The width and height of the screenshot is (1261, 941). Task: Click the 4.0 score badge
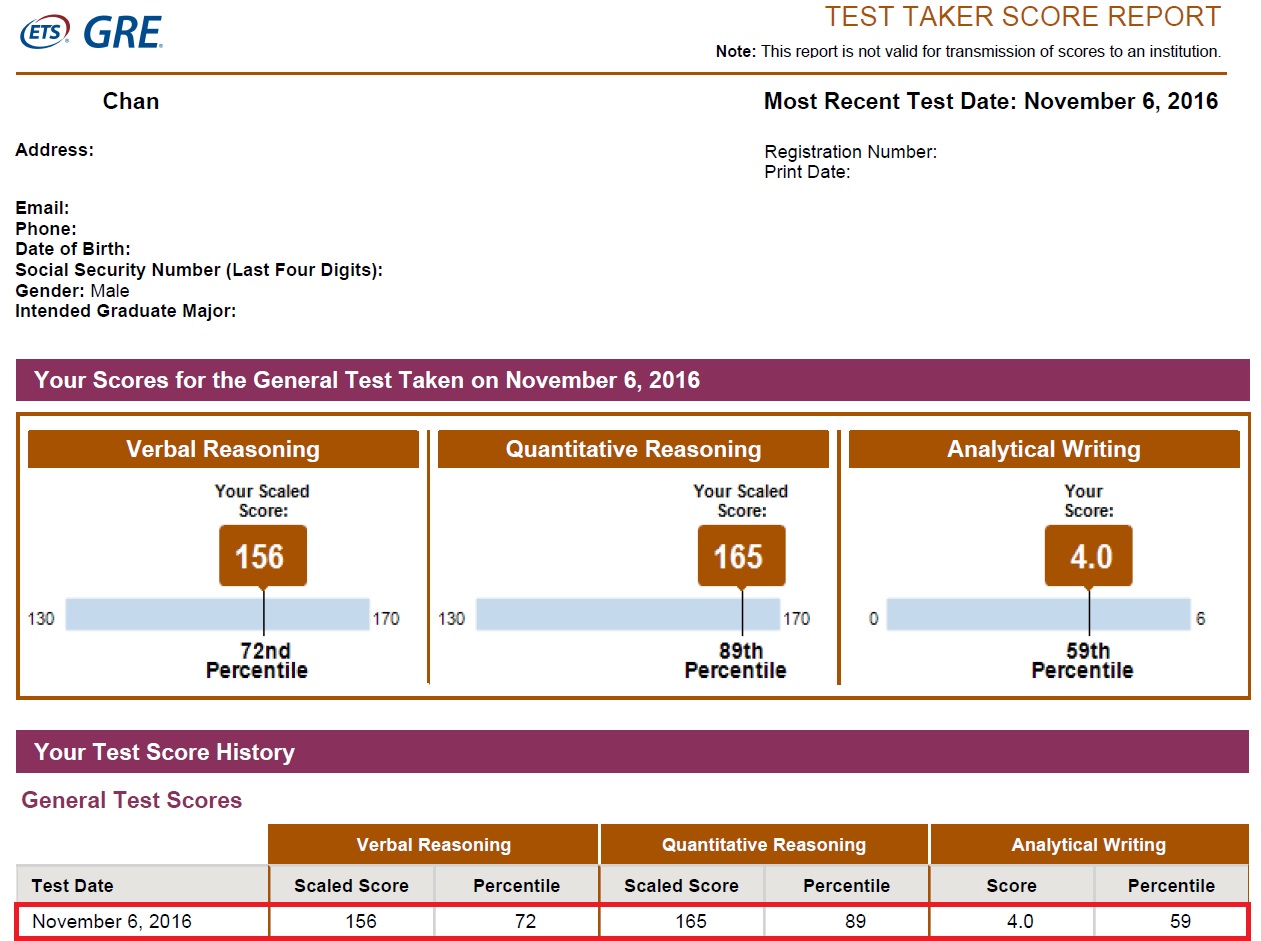tap(1088, 556)
